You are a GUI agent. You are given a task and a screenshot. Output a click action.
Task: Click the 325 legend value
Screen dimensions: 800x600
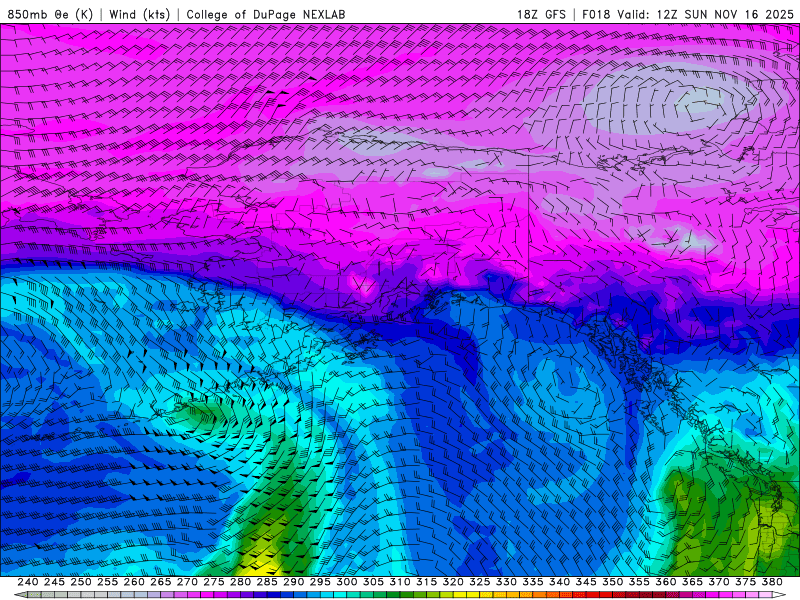point(479,582)
